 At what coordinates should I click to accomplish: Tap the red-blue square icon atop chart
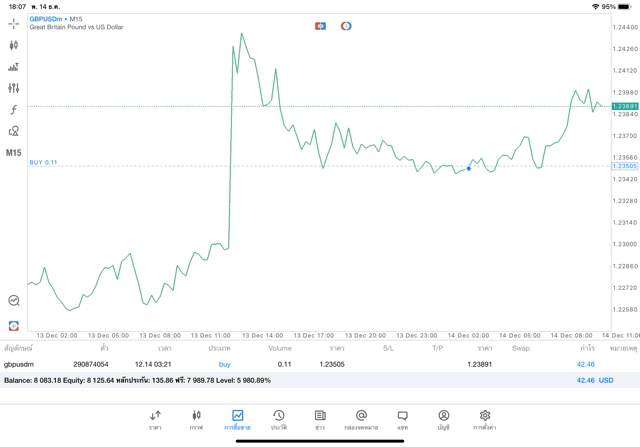[320, 26]
